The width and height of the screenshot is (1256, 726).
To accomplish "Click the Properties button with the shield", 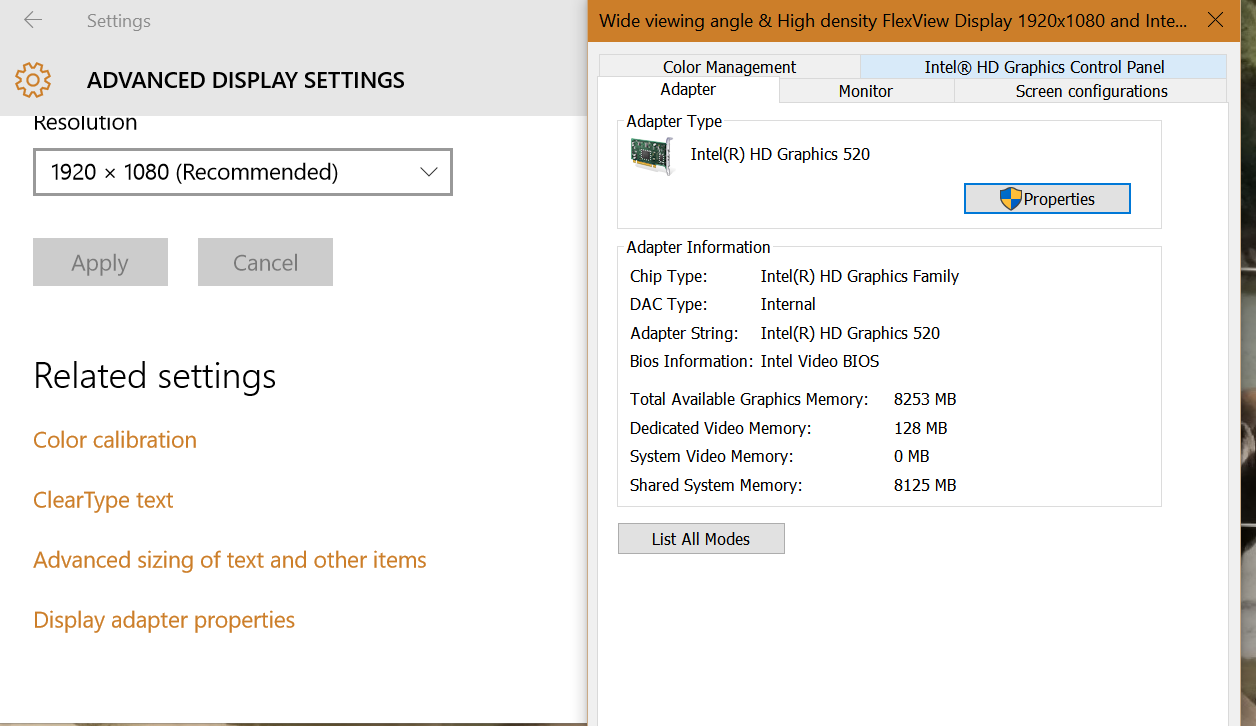I will pyautogui.click(x=1047, y=199).
